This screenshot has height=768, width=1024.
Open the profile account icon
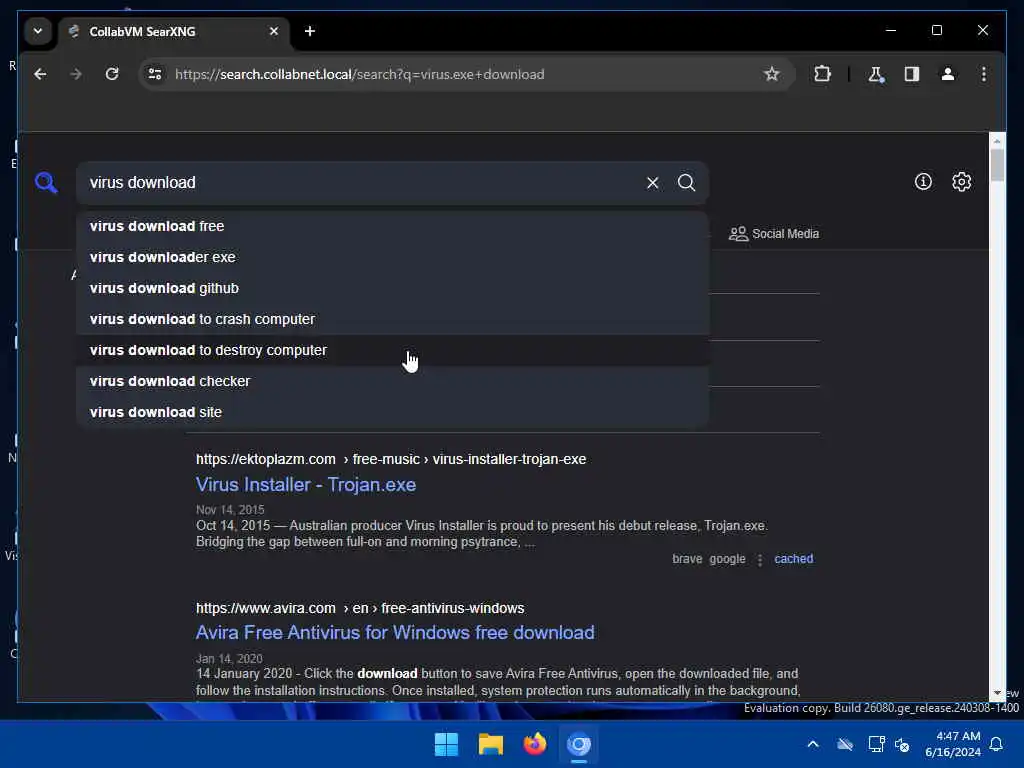[x=948, y=74]
